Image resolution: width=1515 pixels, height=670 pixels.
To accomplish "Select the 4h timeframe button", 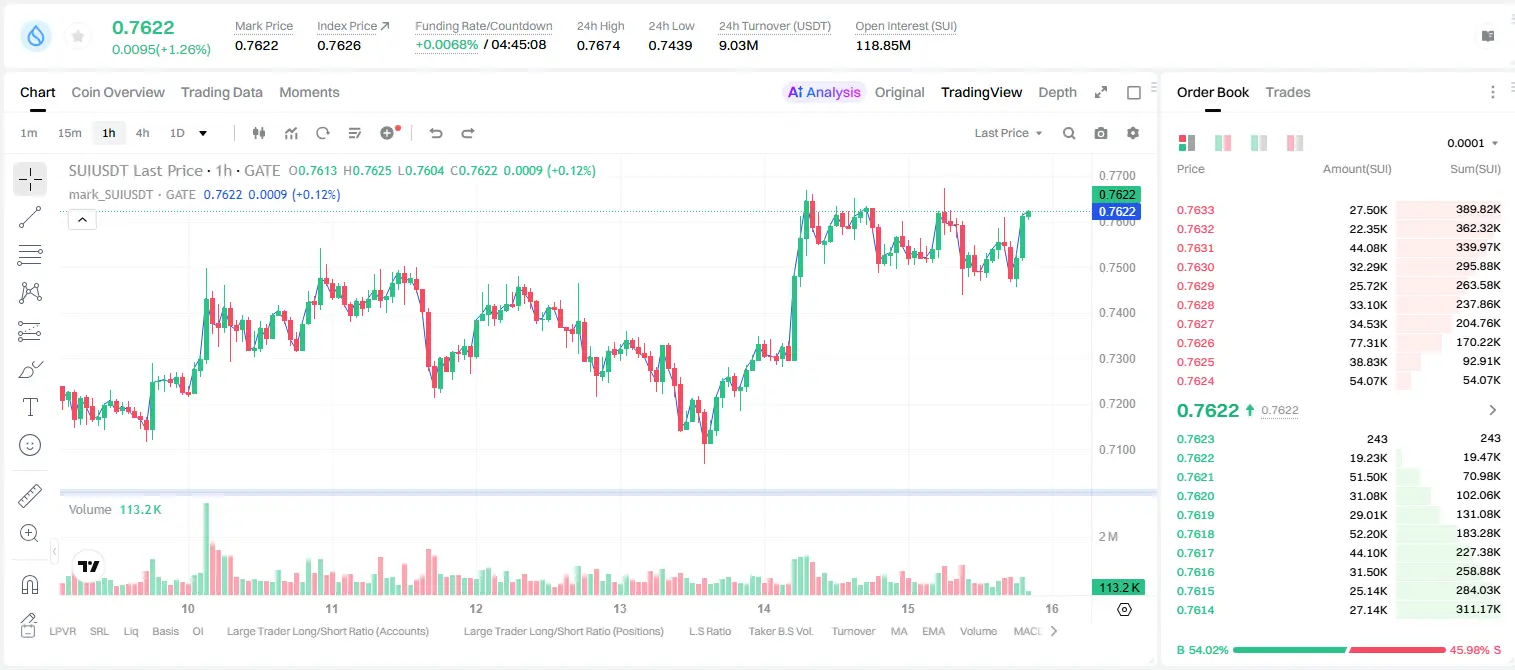I will 142,133.
